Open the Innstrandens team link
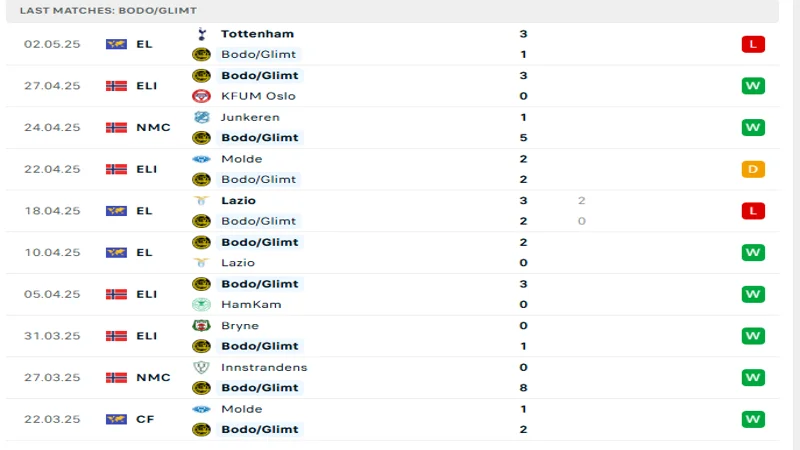Image resolution: width=800 pixels, height=450 pixels. pyautogui.click(x=264, y=367)
